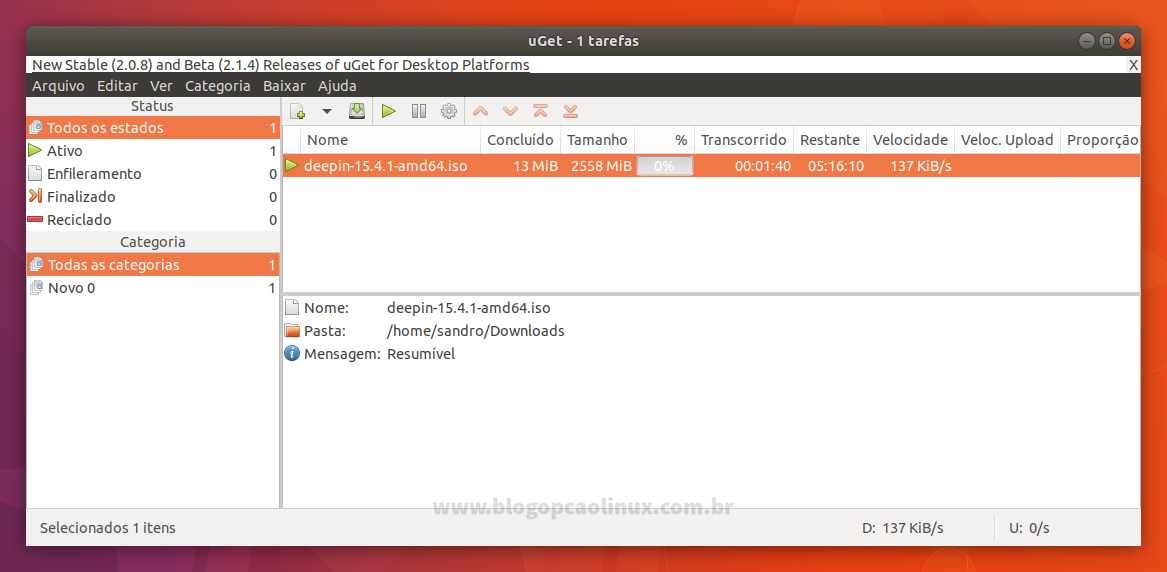Move download to top icon
Viewport: 1167px width, 572px height.
click(x=540, y=112)
